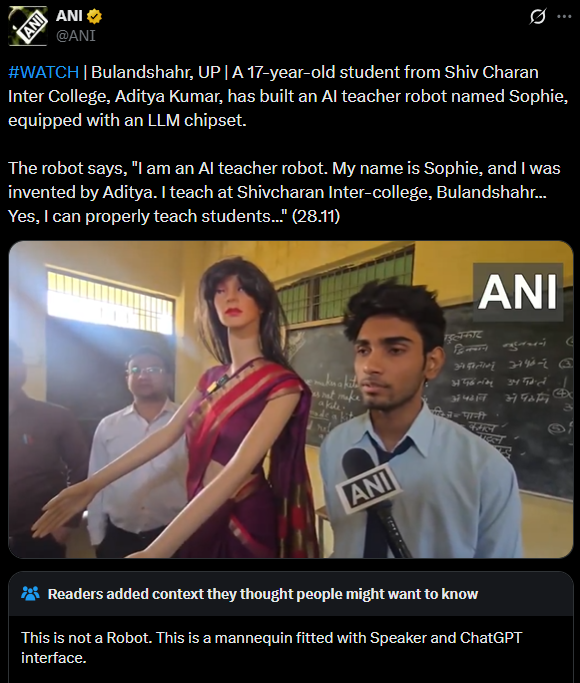
Task: Click the tweet text mentioning Sophie robot
Action: coord(288,96)
